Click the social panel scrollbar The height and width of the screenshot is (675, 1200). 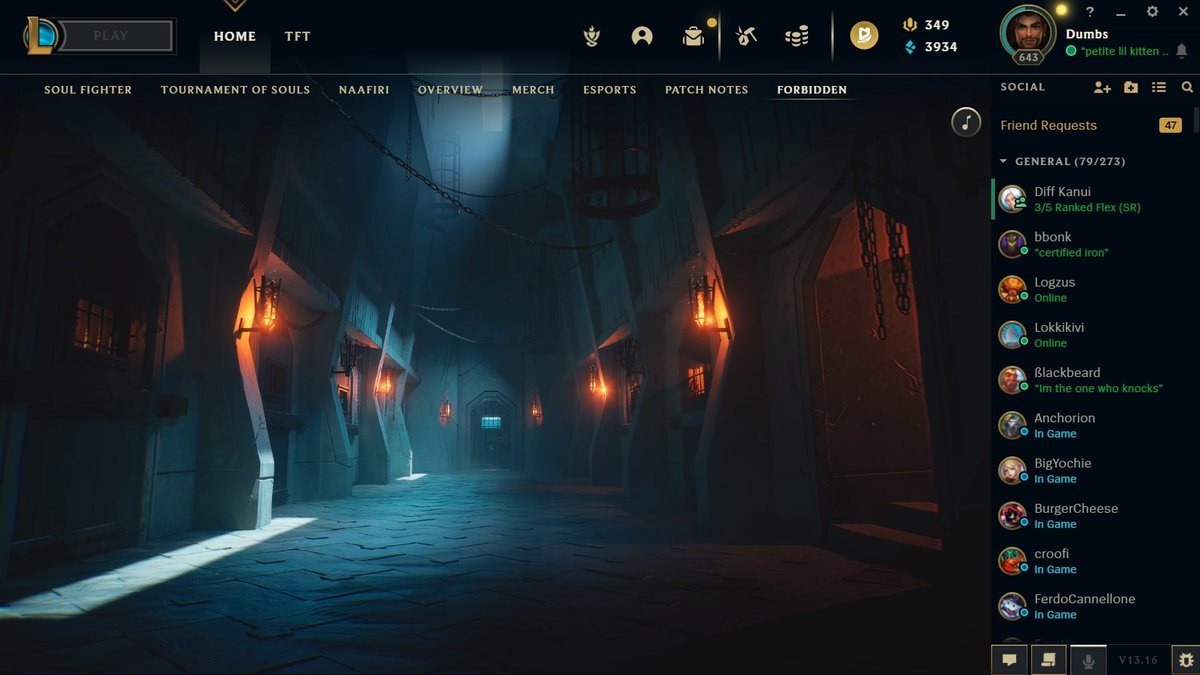tap(1195, 121)
